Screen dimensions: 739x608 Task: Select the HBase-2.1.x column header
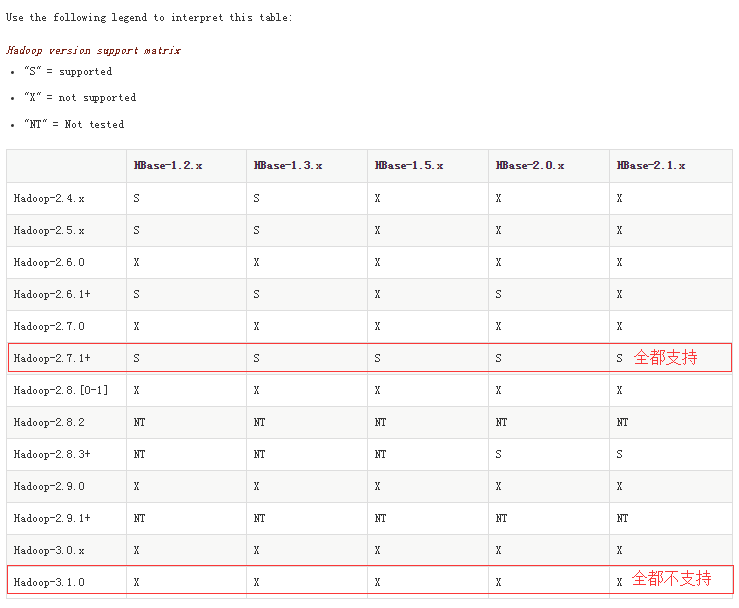point(651,166)
